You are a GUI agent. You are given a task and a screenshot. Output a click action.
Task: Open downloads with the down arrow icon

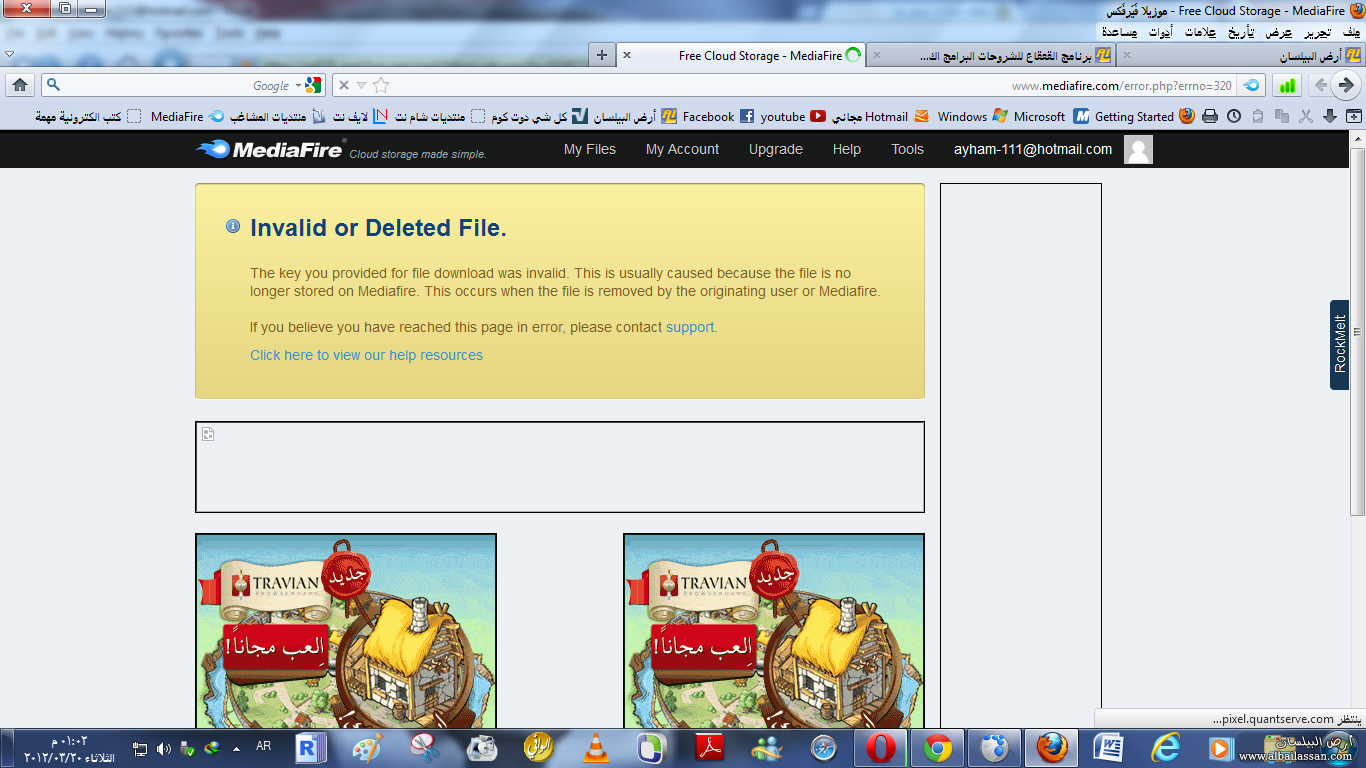pyautogui.click(x=1330, y=116)
